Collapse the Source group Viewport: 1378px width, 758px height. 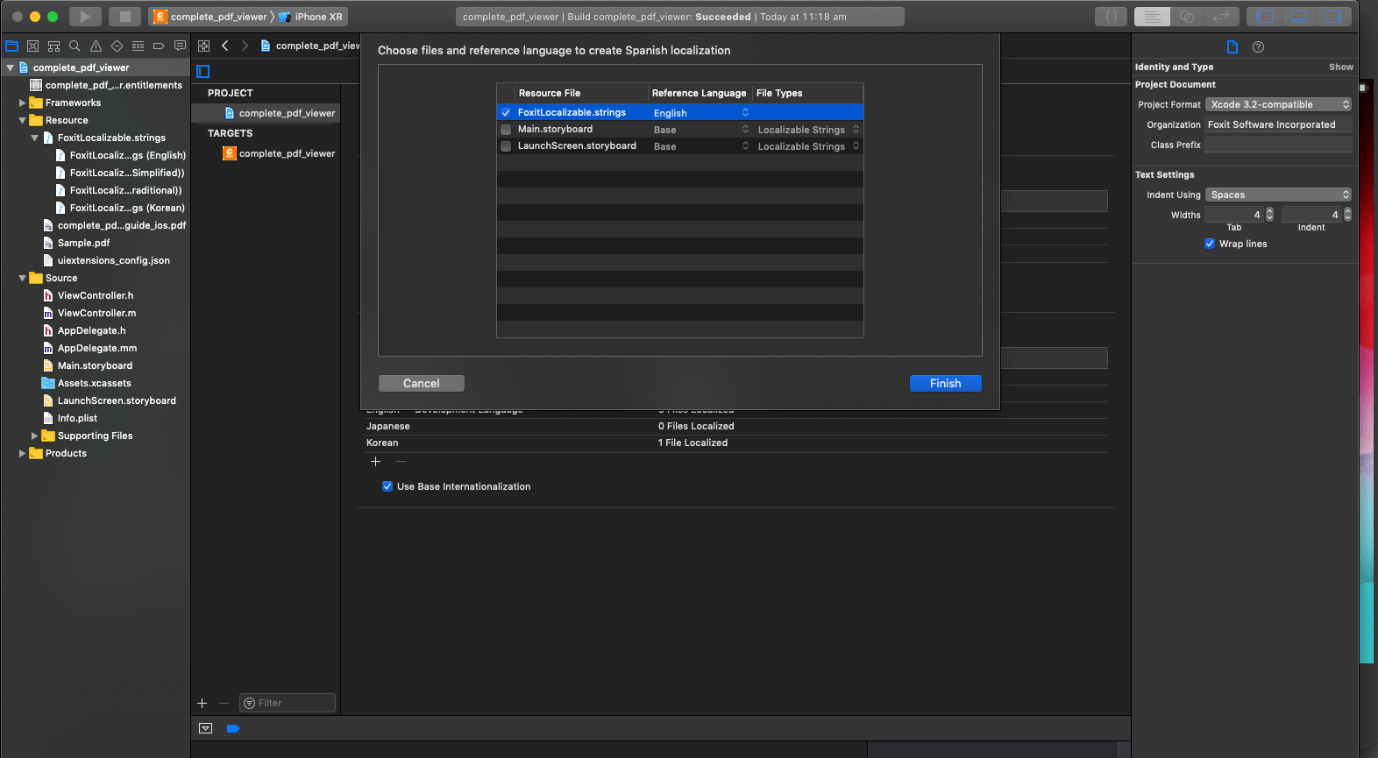click(22, 278)
